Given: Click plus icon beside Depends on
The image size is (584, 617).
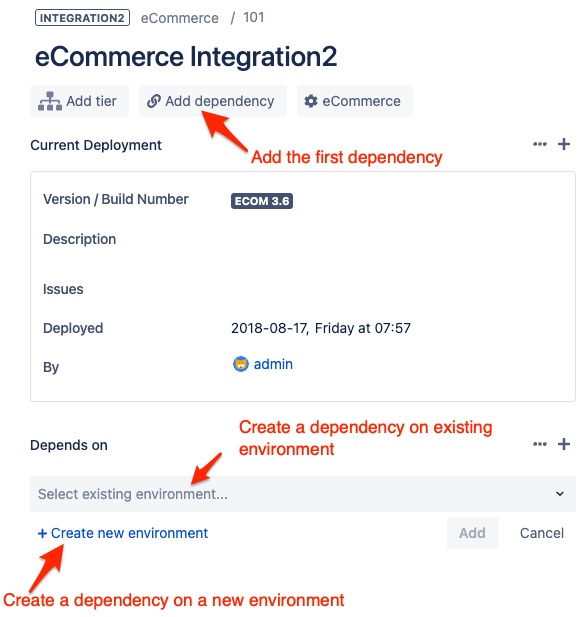Looking at the screenshot, I should click(564, 444).
